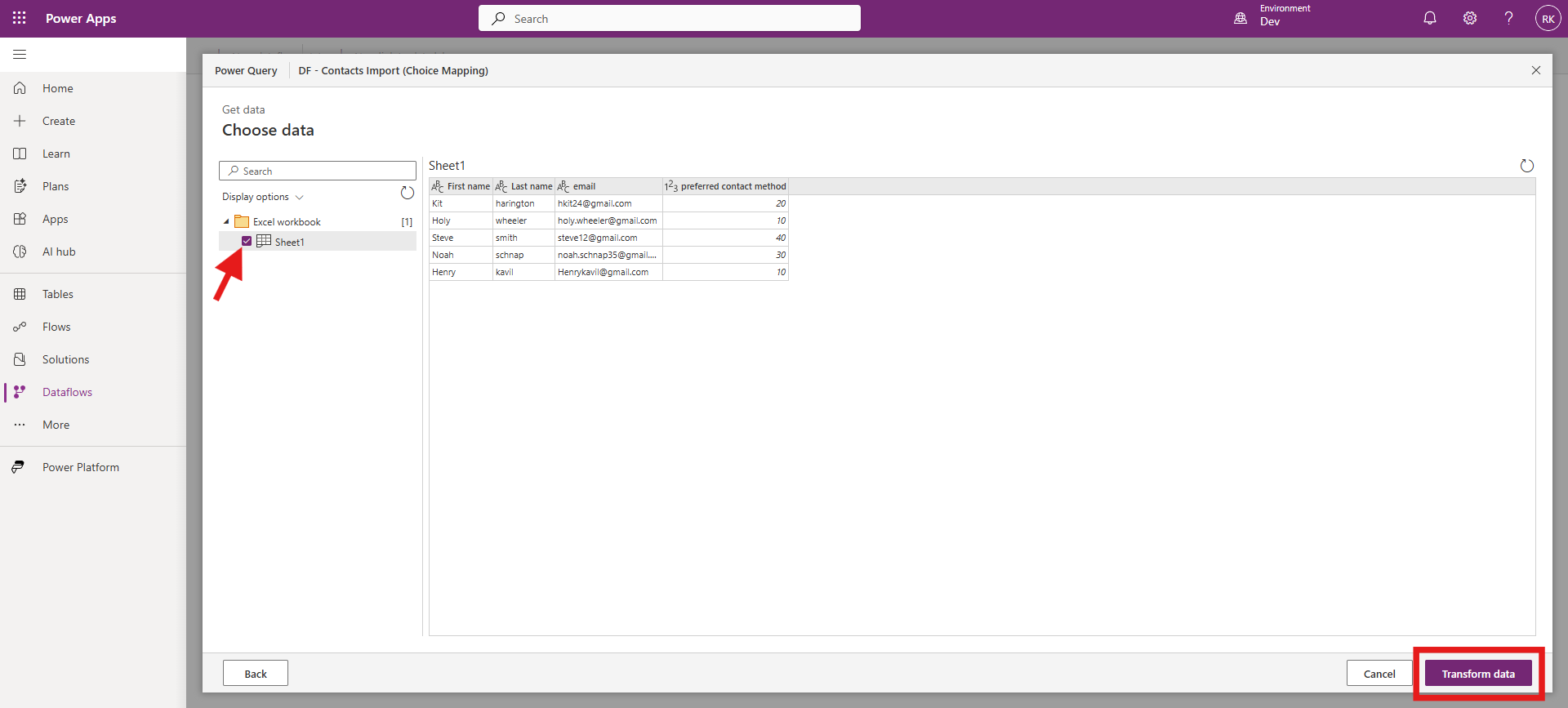Screen dimensions: 1568x708
Task: Click the Back button
Action: 255,674
